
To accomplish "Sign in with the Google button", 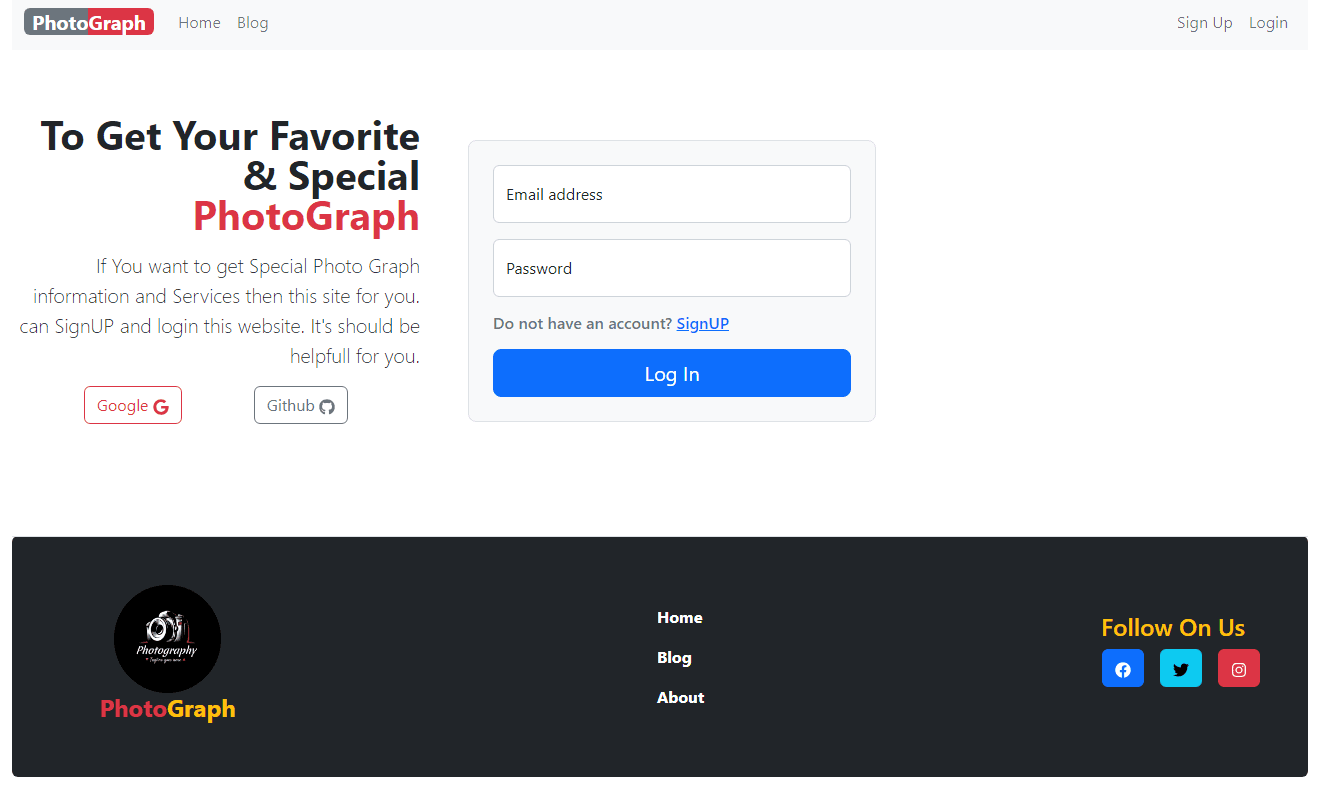I will [133, 405].
